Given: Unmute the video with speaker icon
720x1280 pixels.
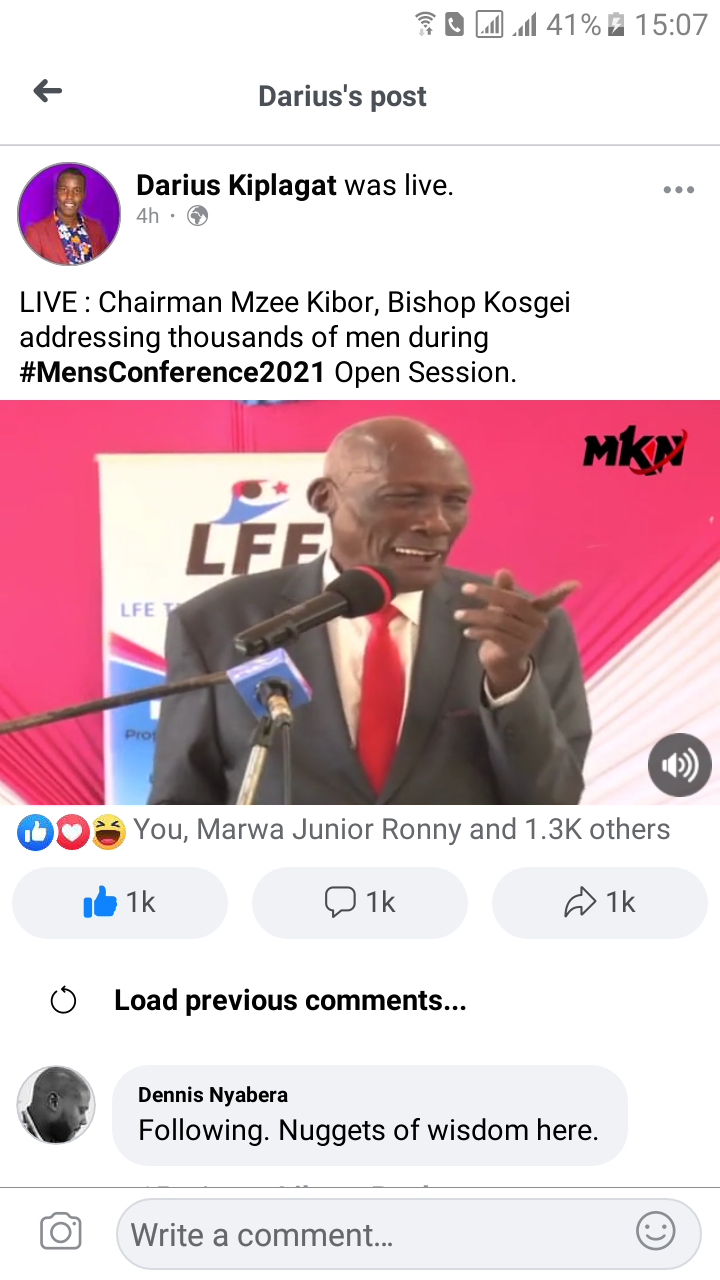Looking at the screenshot, I should [680, 765].
